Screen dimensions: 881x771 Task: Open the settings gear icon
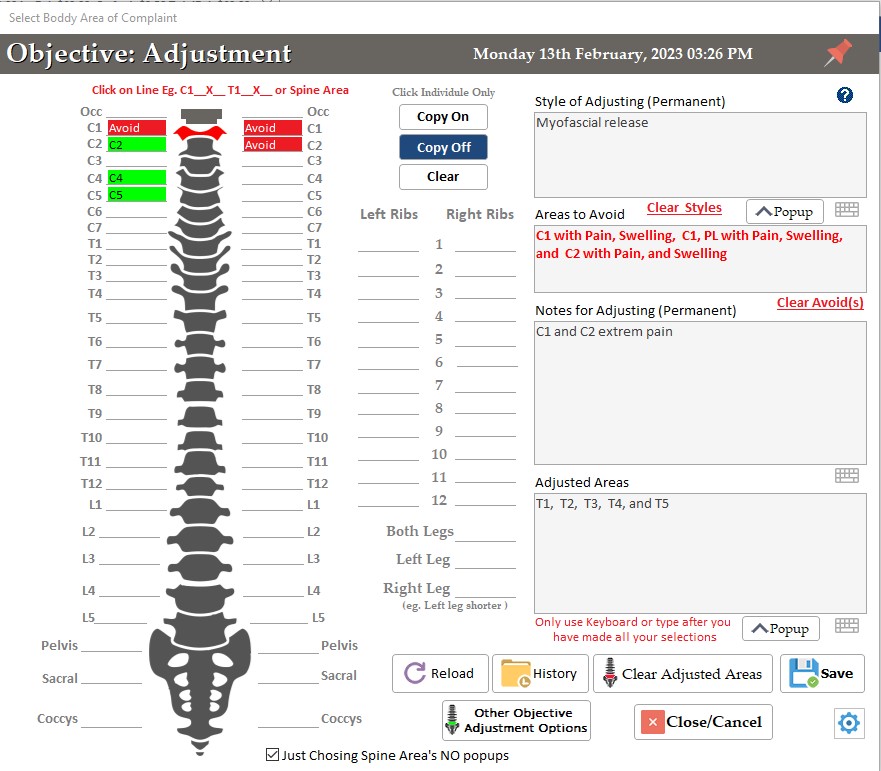pyautogui.click(x=848, y=722)
